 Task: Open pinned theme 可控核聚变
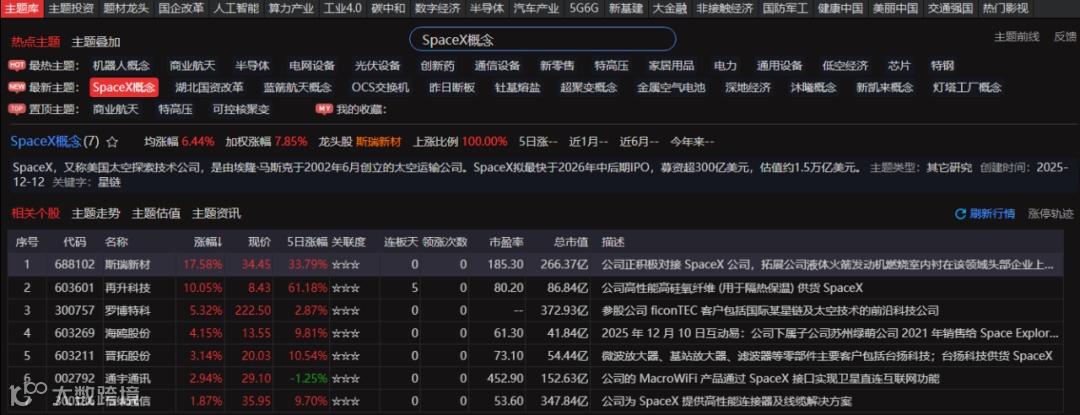click(x=241, y=109)
